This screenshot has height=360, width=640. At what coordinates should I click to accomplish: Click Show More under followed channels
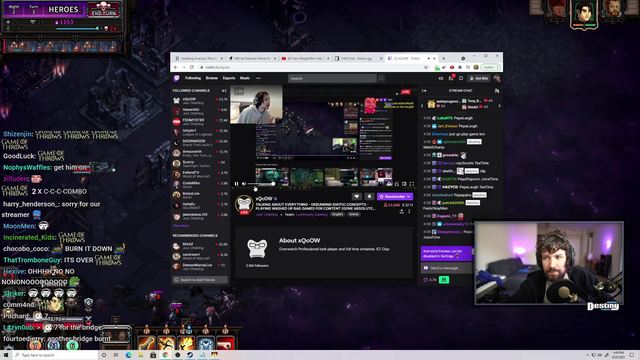click(x=180, y=226)
